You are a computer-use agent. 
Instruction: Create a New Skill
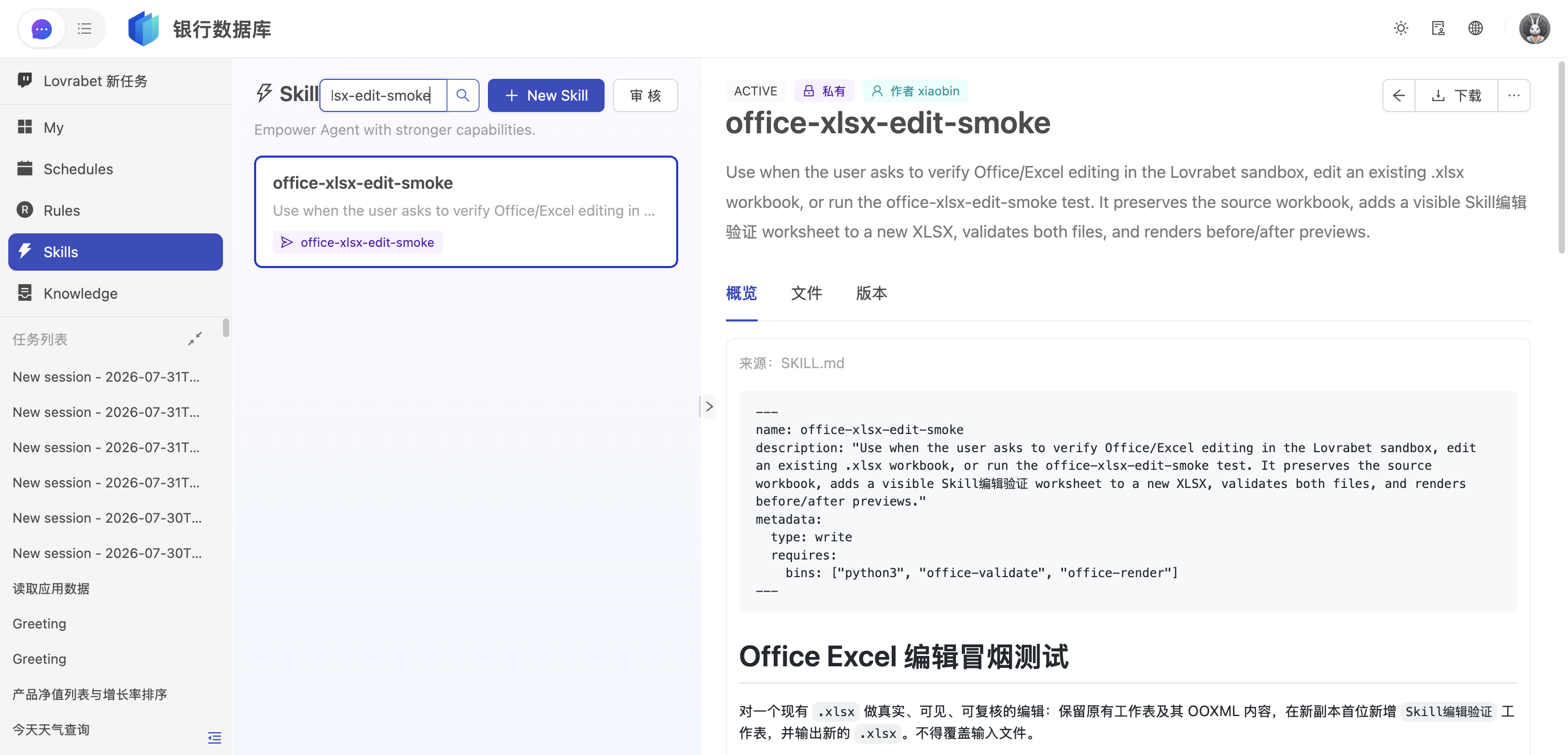pos(546,95)
